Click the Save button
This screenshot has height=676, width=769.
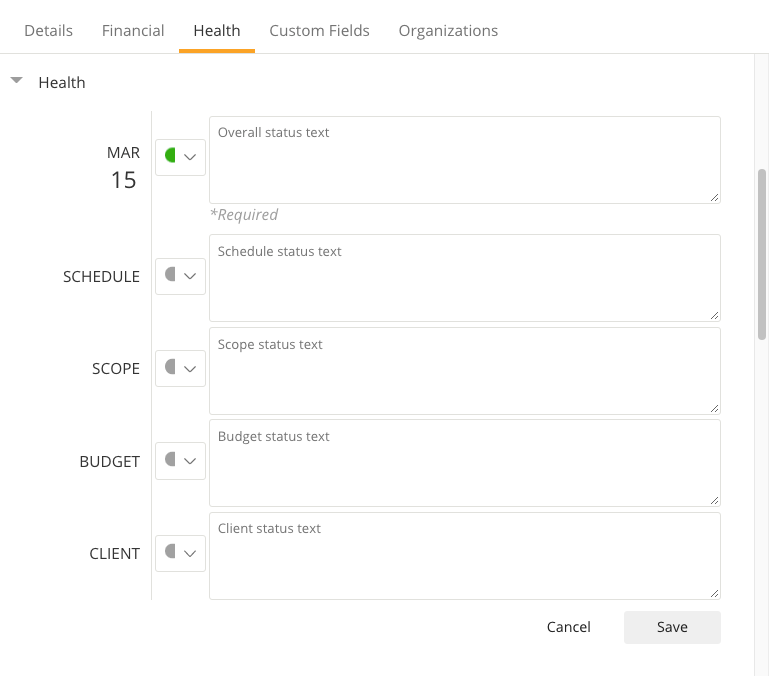click(672, 627)
